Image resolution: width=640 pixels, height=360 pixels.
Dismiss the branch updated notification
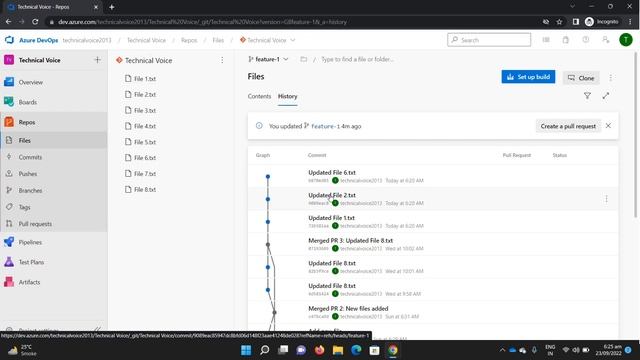point(608,126)
